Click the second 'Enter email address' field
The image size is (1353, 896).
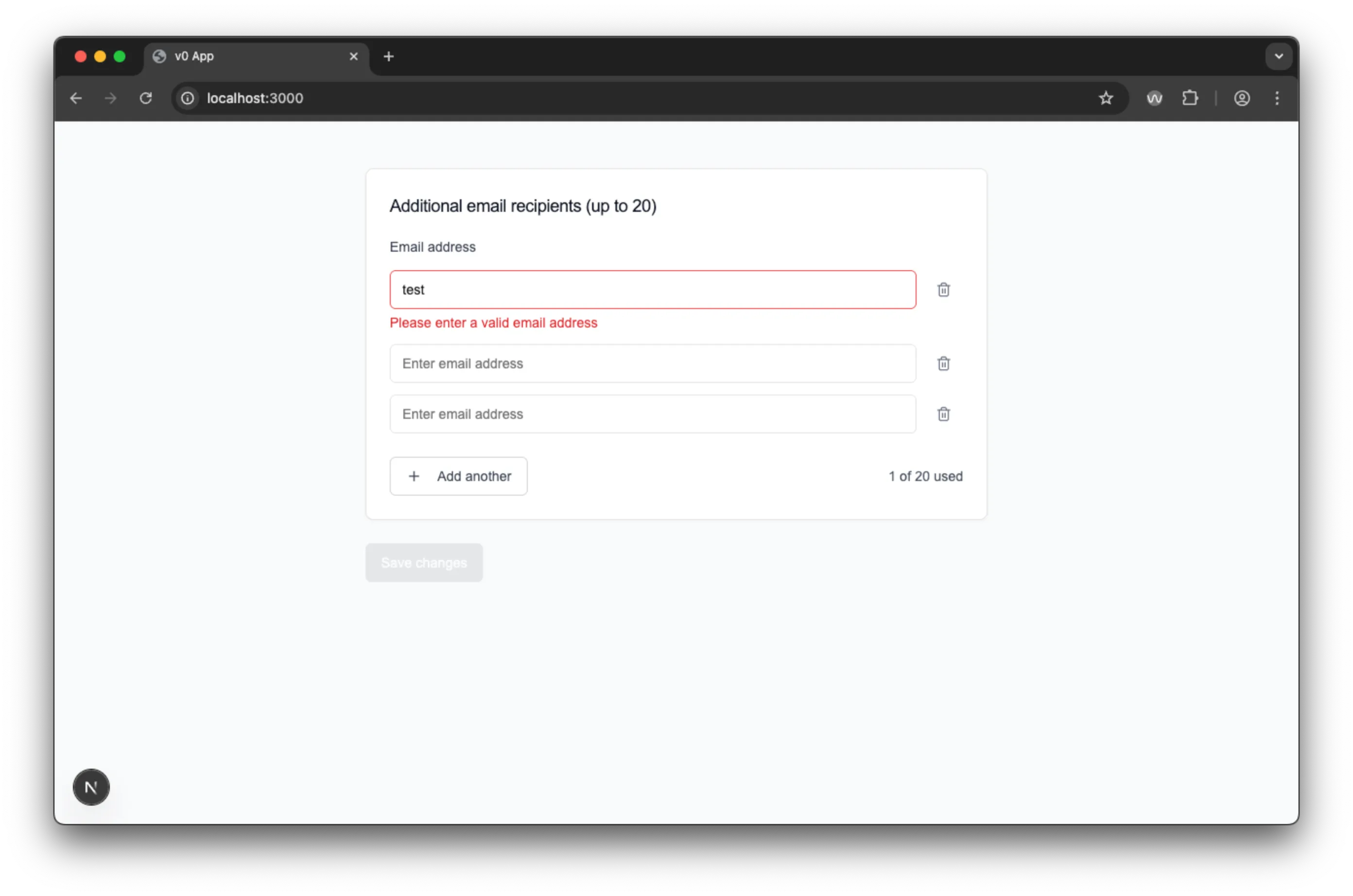[x=652, y=363]
